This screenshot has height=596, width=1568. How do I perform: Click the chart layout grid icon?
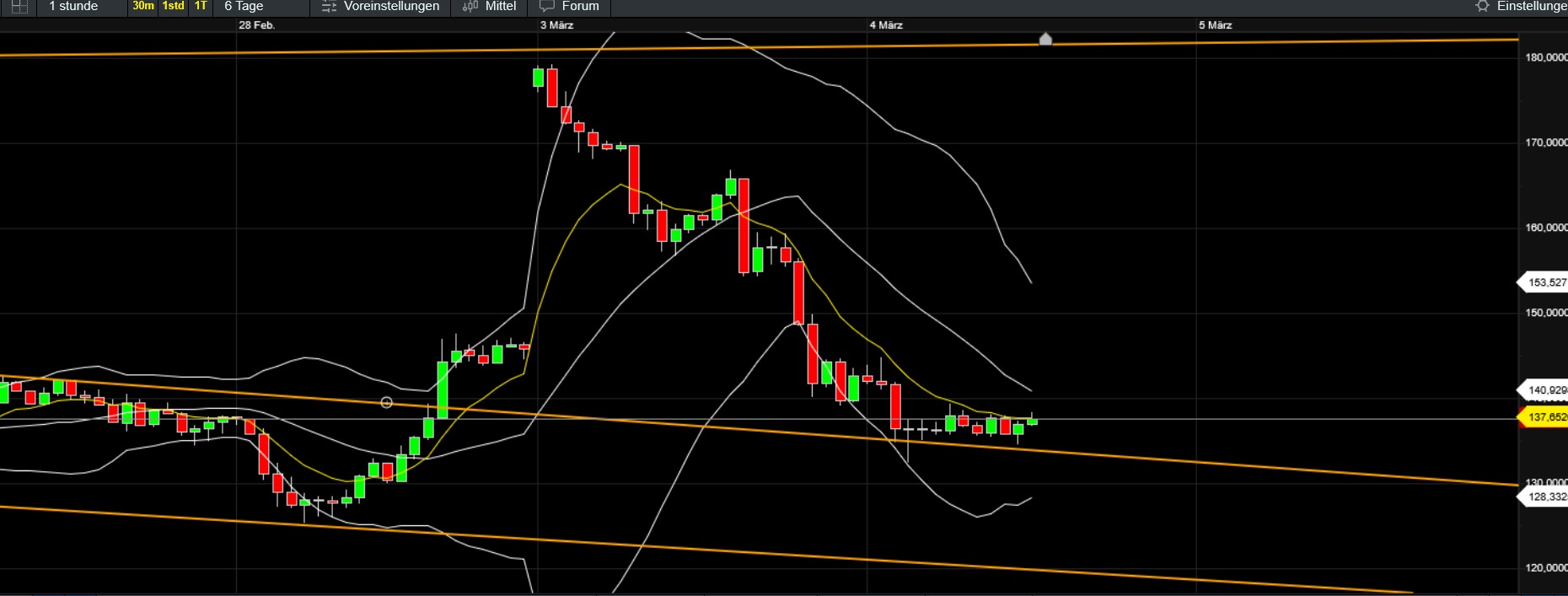19,7
